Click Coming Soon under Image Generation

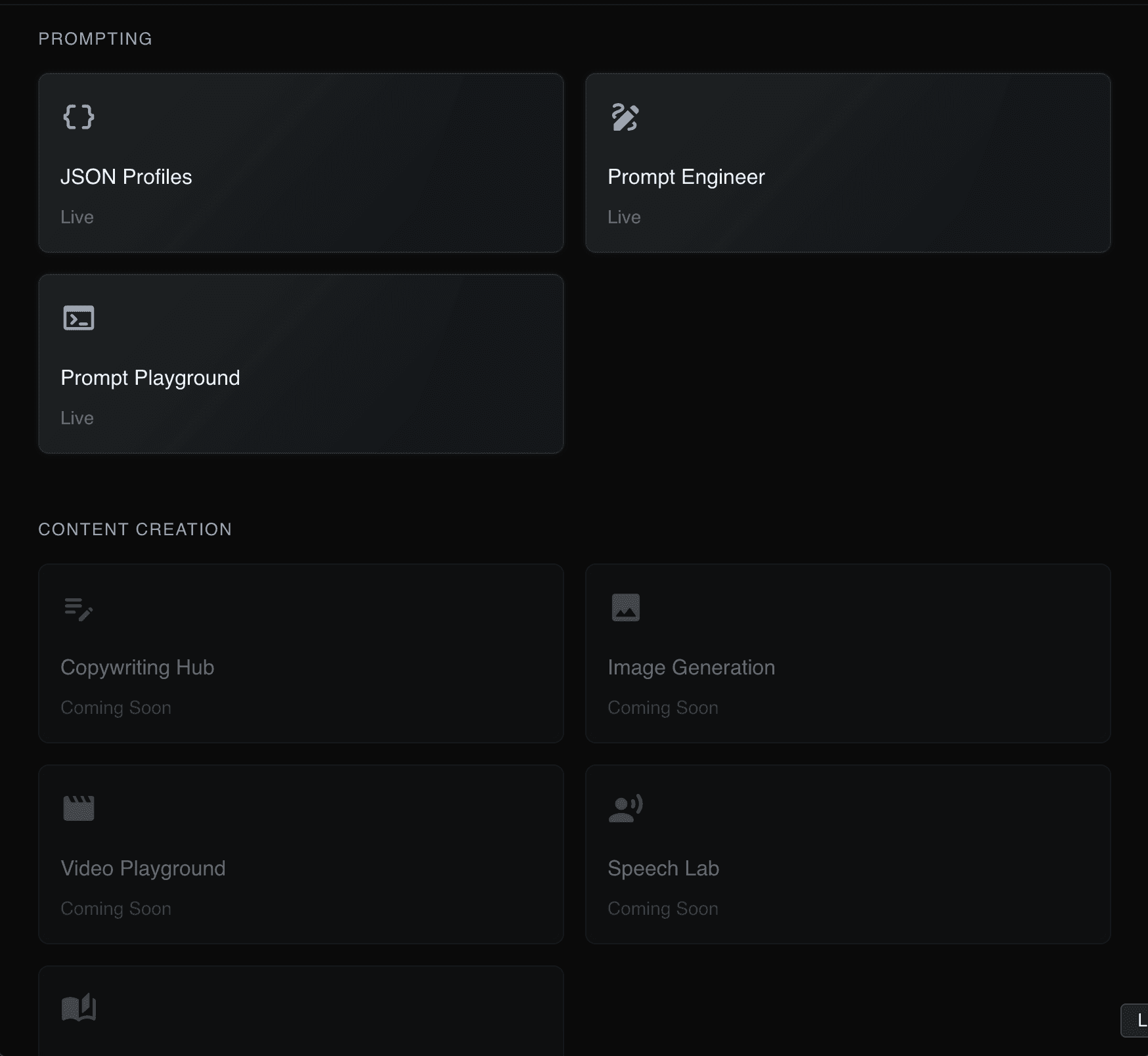click(663, 708)
